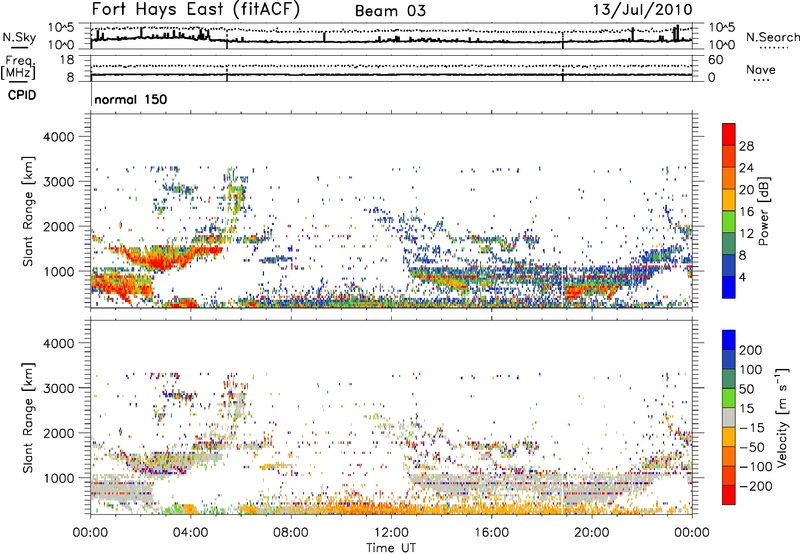Click the left '10^5' noise axis value
Screen dimensions: 800x554
(x=61, y=28)
